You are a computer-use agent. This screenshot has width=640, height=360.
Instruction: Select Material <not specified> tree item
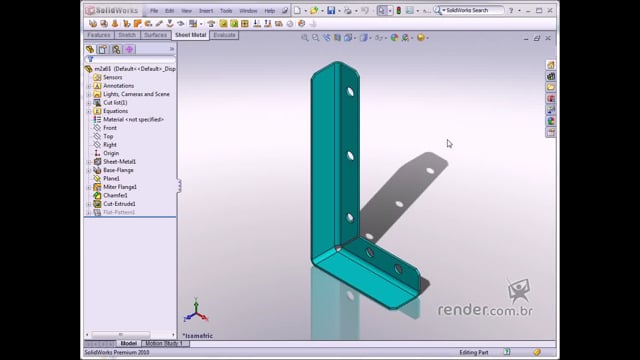point(133,120)
